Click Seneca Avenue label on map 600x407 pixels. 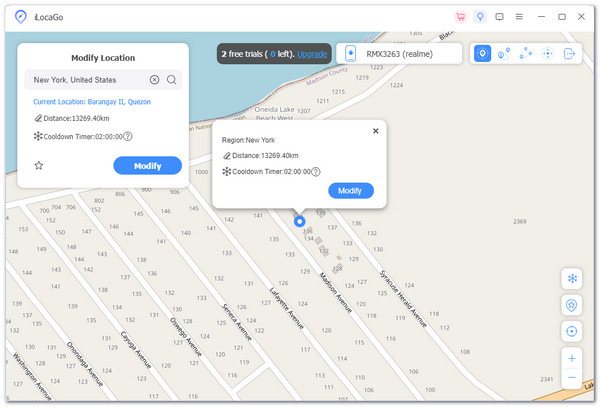click(x=237, y=322)
